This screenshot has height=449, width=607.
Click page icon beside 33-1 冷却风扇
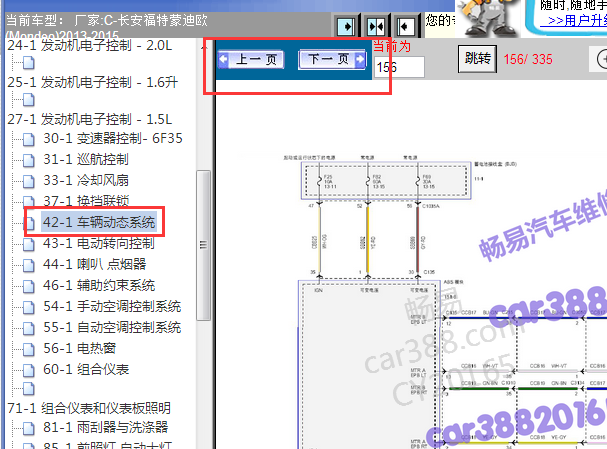point(29,181)
